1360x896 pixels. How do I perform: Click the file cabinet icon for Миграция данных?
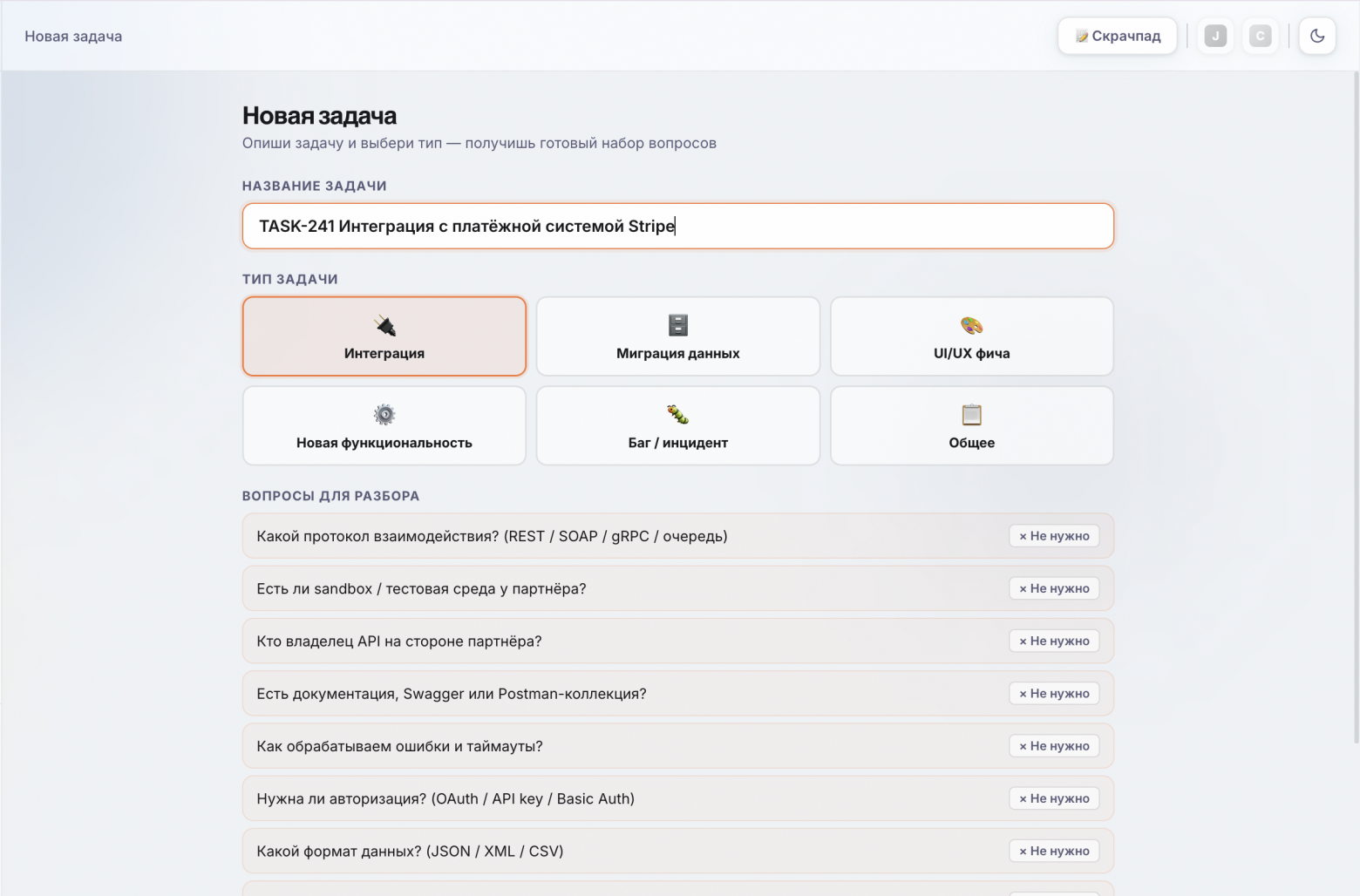tap(677, 325)
